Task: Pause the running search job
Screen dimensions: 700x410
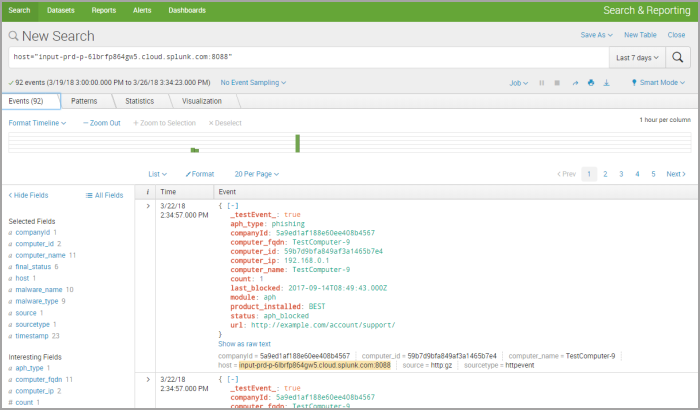Action: (543, 83)
